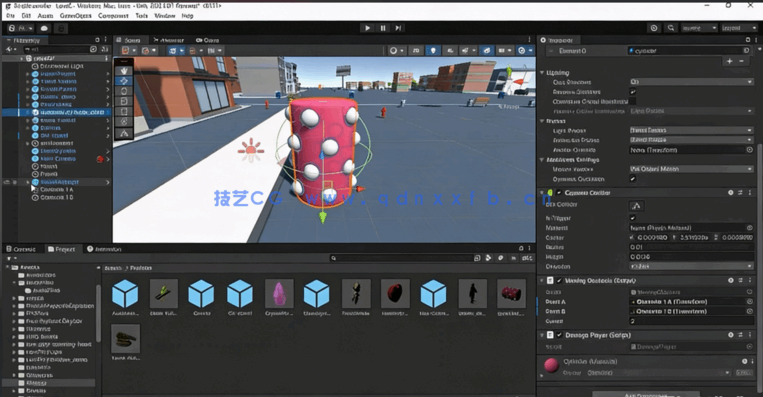Remove a material element with the minus button
This screenshot has height=397, width=763.
(x=741, y=61)
